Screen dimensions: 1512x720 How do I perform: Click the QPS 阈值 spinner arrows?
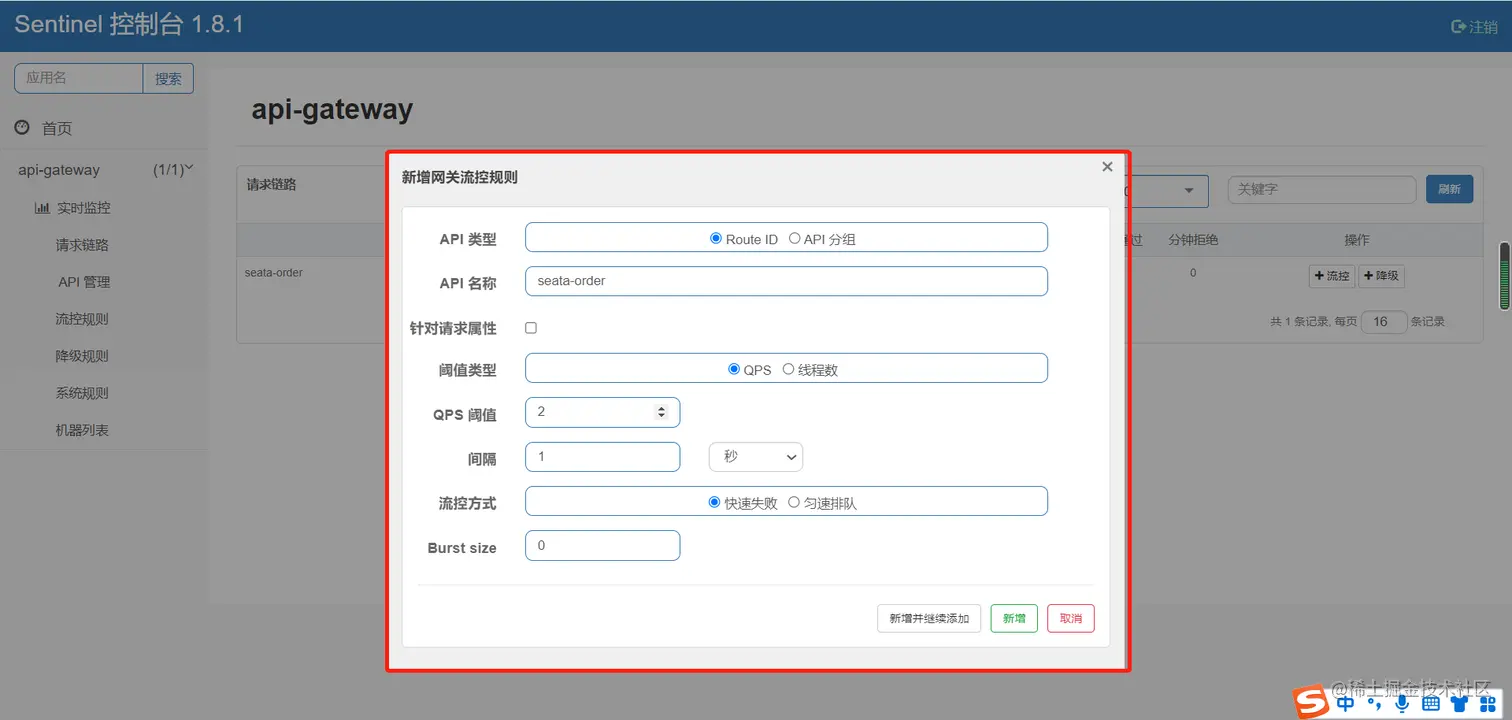tap(661, 412)
